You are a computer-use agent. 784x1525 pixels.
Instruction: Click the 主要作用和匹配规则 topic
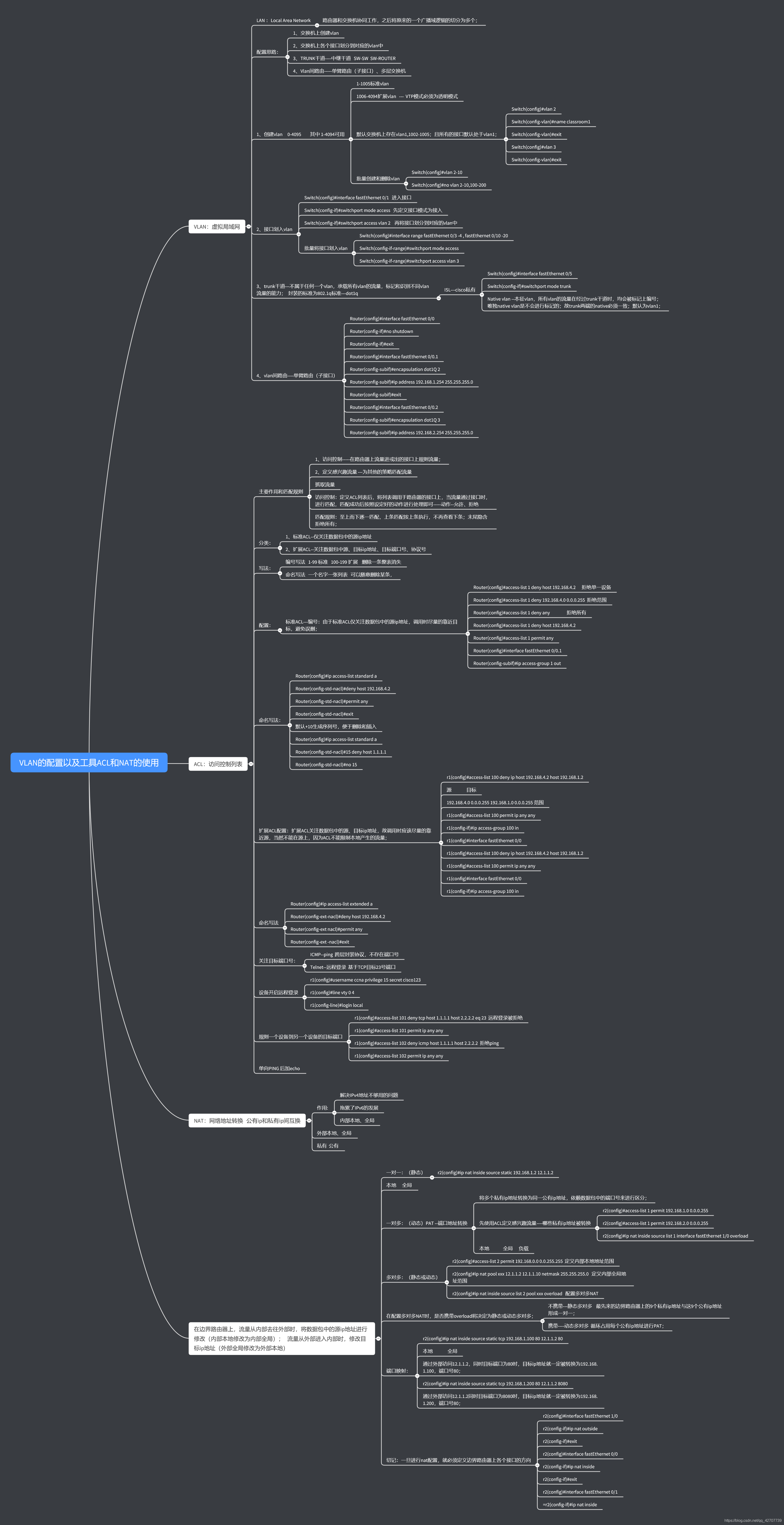coord(281,492)
